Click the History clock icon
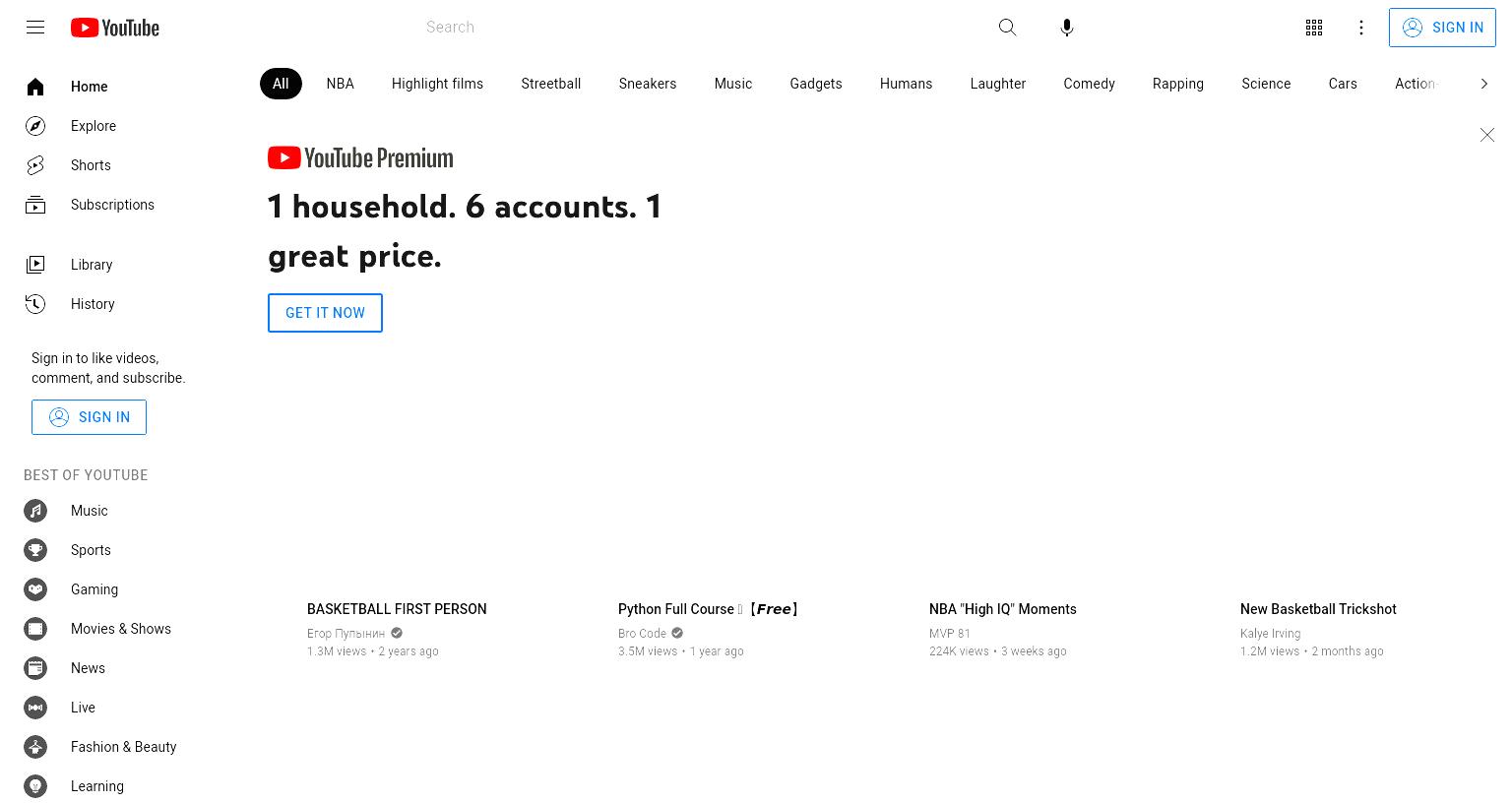 pos(35,304)
